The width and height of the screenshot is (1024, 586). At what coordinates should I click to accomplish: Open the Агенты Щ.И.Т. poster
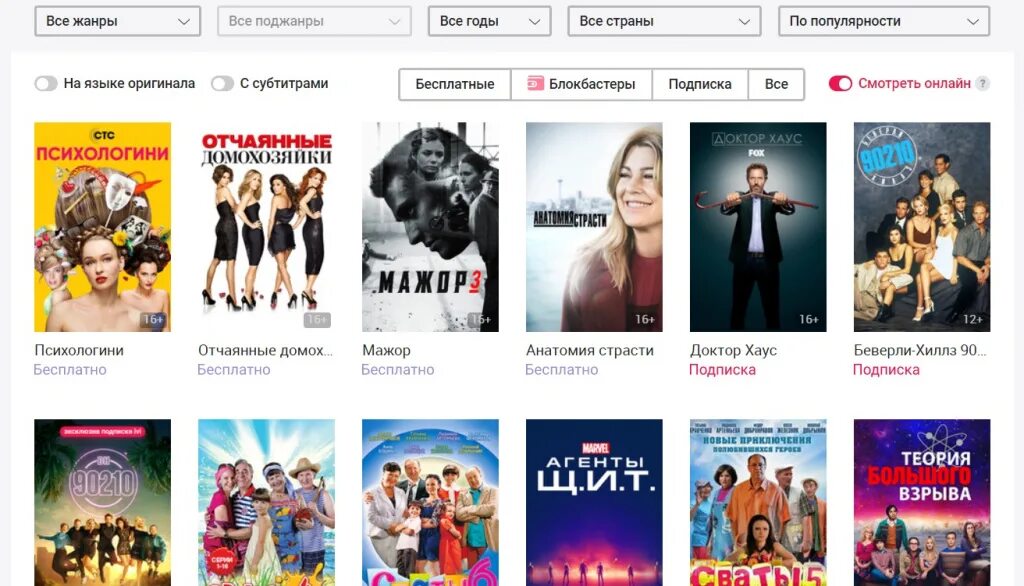click(594, 502)
